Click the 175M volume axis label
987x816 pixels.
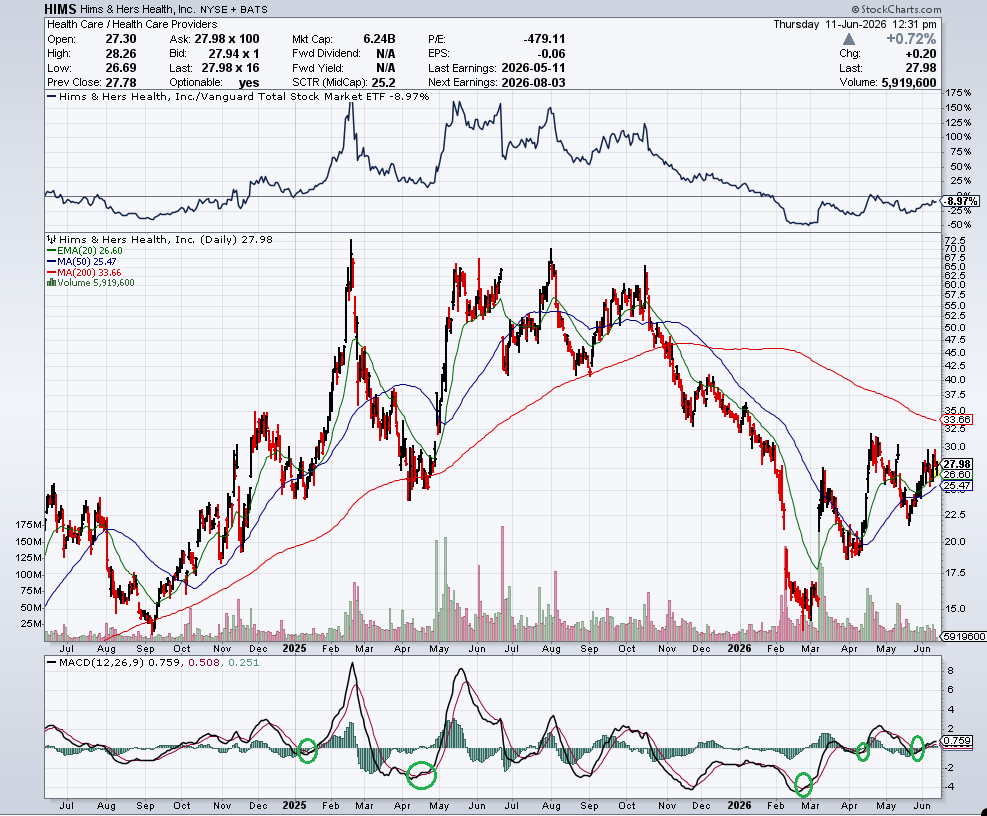(x=29, y=524)
